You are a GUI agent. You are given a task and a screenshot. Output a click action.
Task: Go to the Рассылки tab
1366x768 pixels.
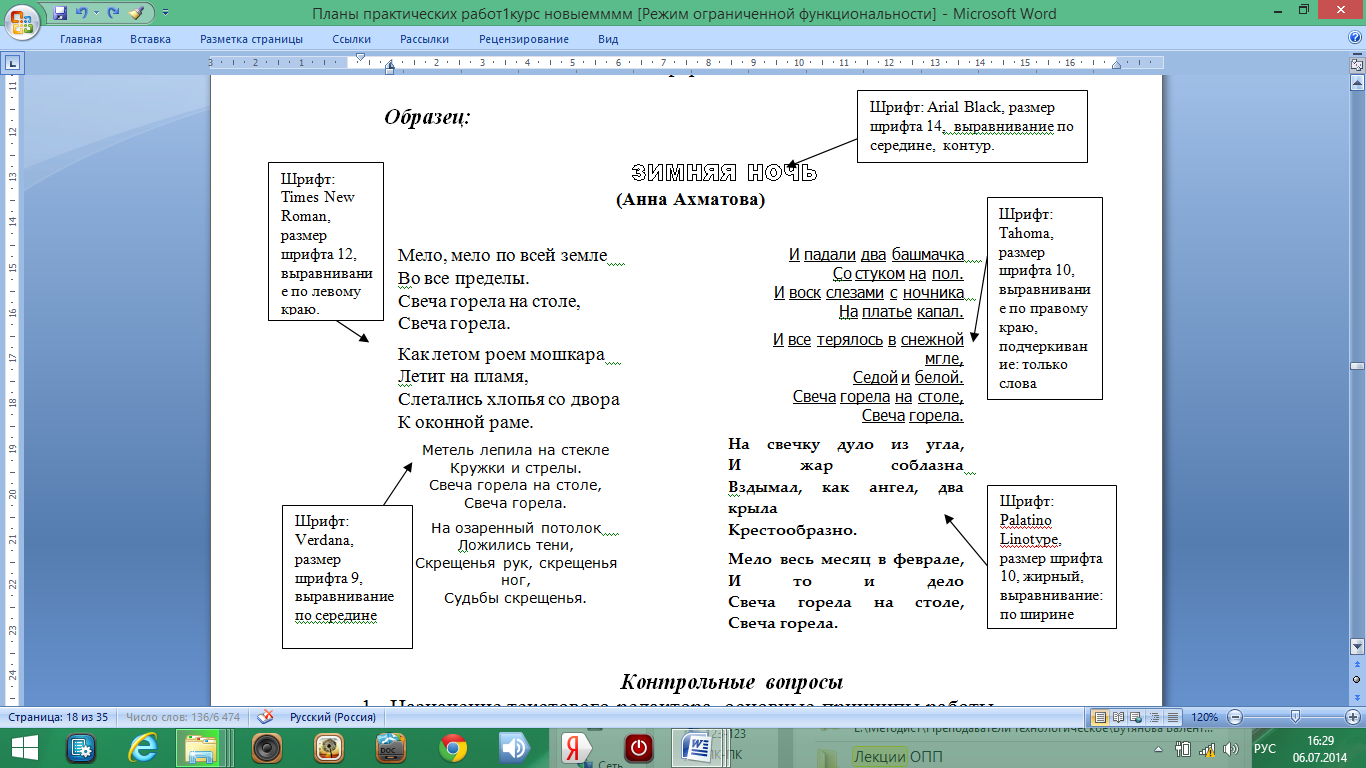click(x=425, y=39)
